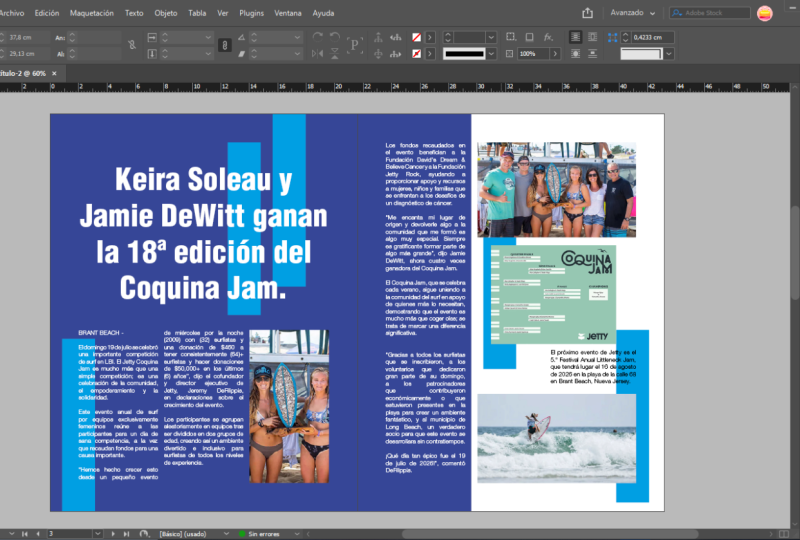Rotate 90 degrees counterclockwise
The height and width of the screenshot is (540, 800).
(x=335, y=37)
